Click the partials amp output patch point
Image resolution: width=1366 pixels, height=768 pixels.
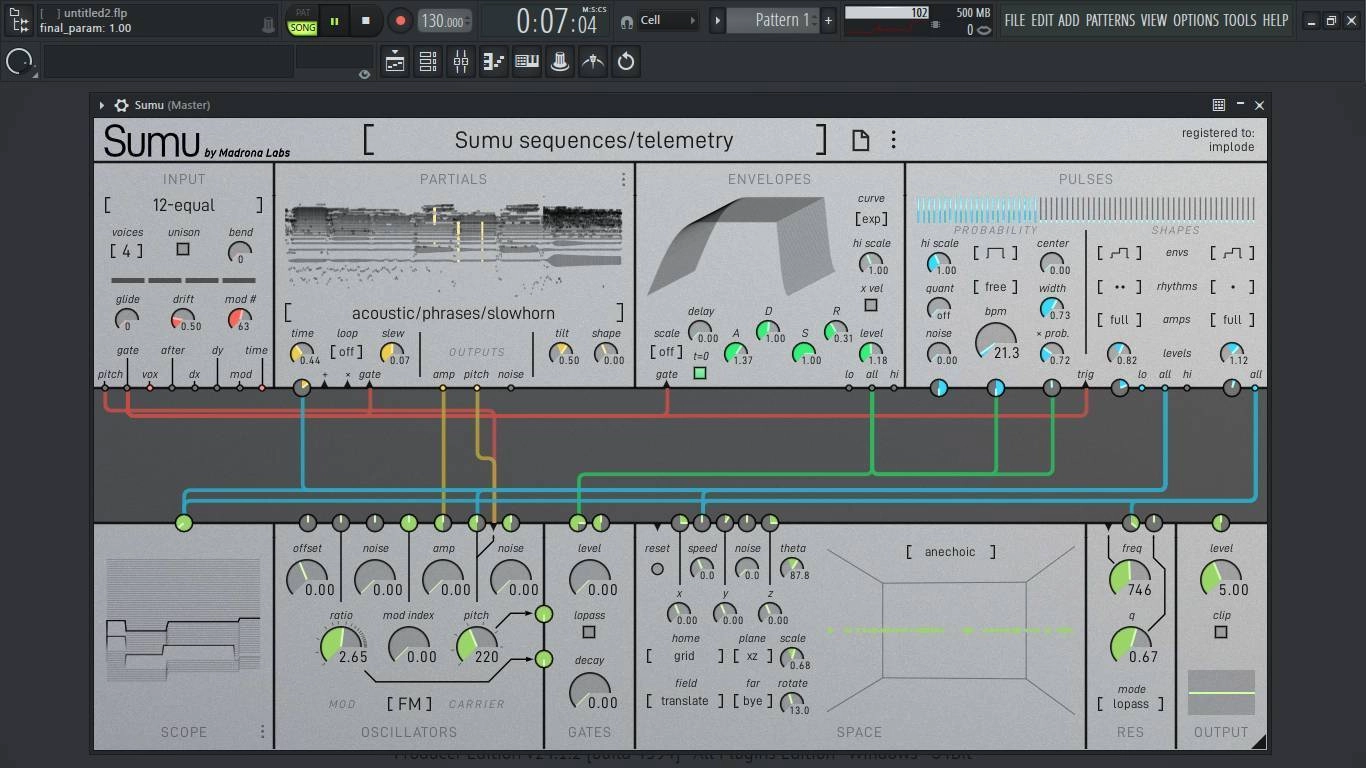(x=443, y=388)
